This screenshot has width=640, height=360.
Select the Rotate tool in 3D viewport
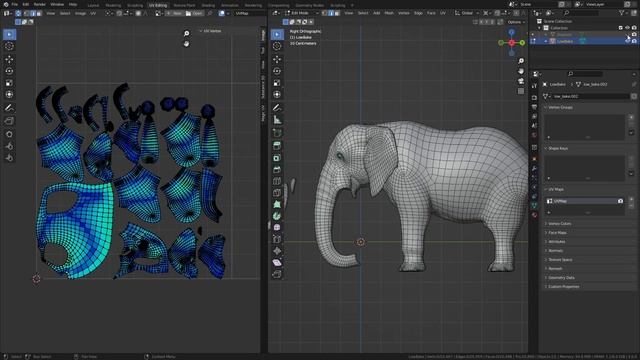(277, 71)
